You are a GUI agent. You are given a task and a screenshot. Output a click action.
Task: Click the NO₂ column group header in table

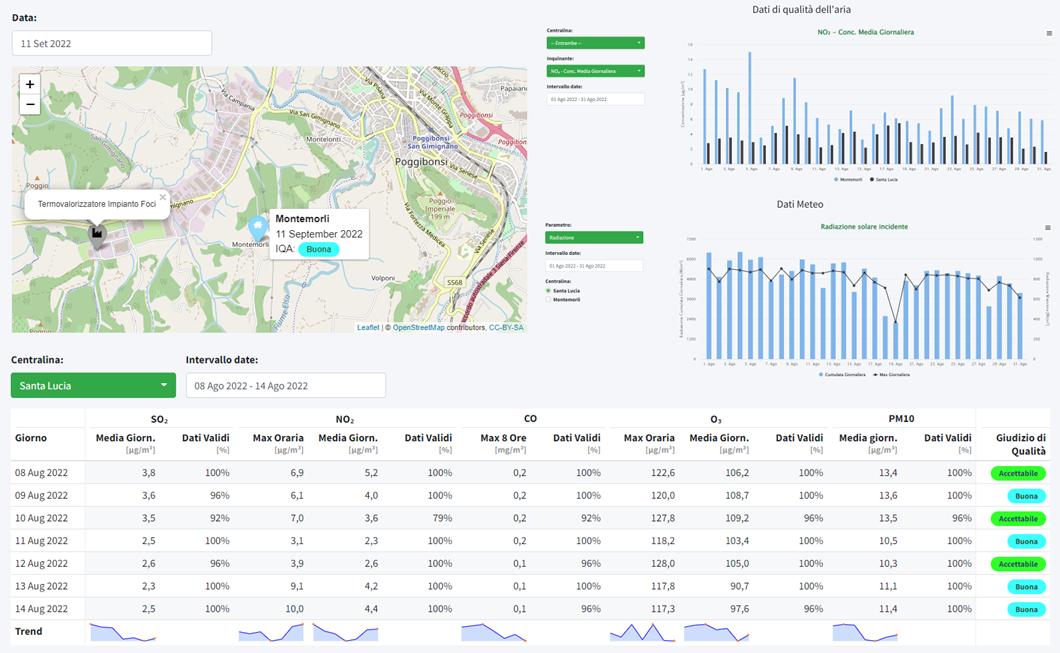coord(345,419)
